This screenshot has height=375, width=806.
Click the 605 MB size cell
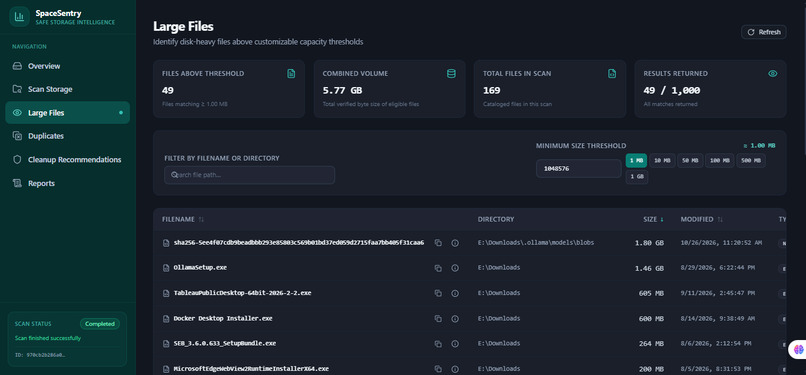(651, 293)
